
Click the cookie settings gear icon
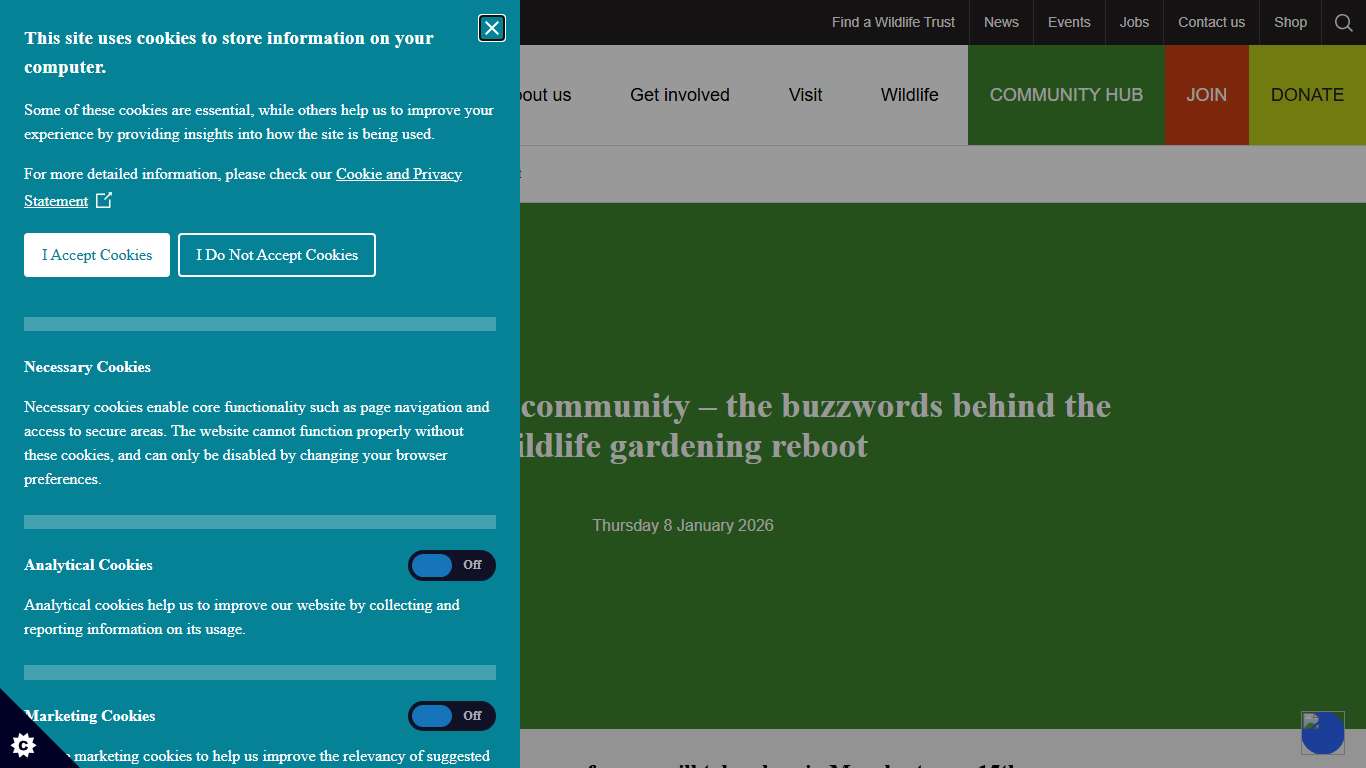[x=24, y=745]
